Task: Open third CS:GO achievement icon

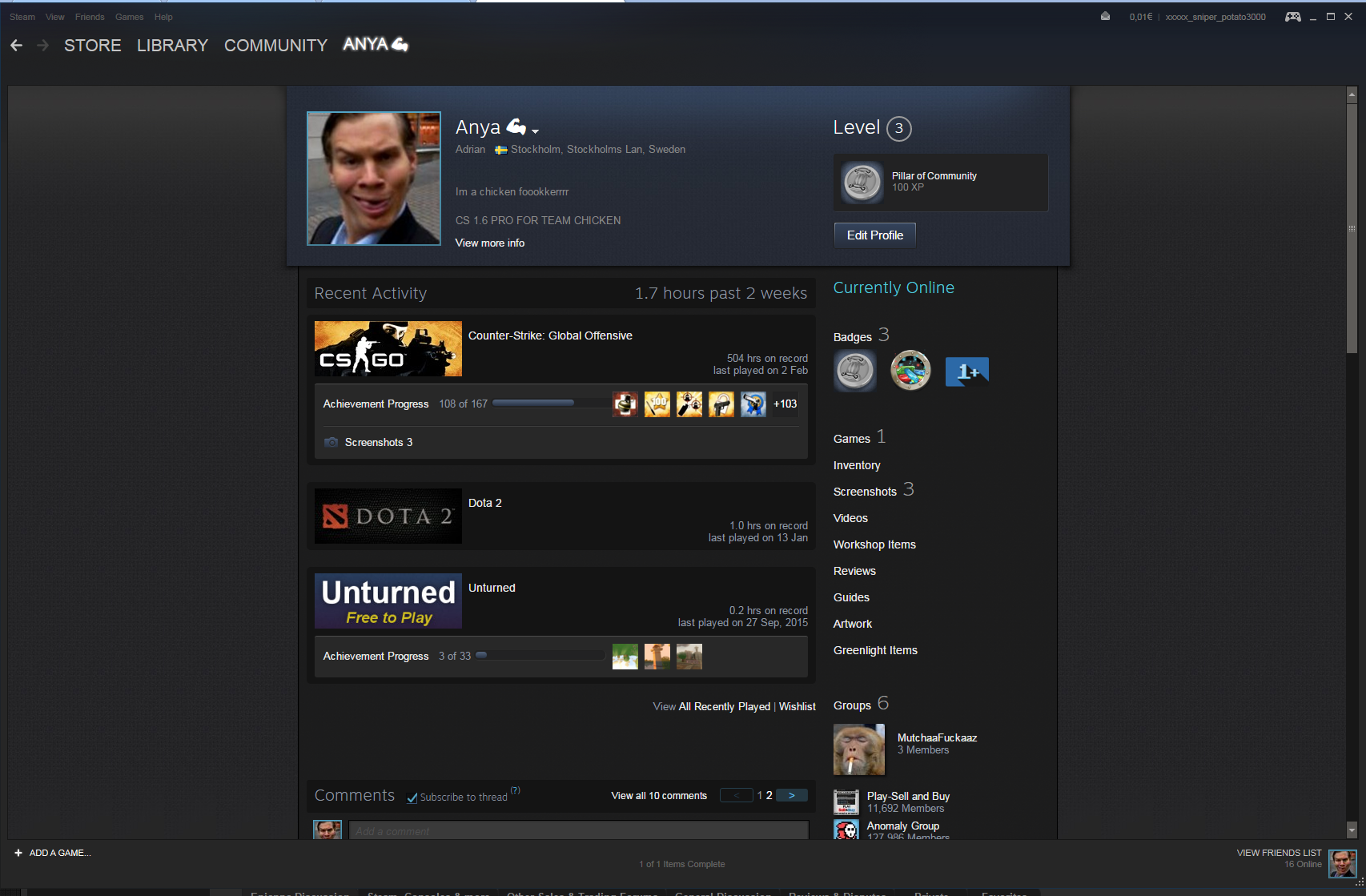Action: [x=689, y=404]
